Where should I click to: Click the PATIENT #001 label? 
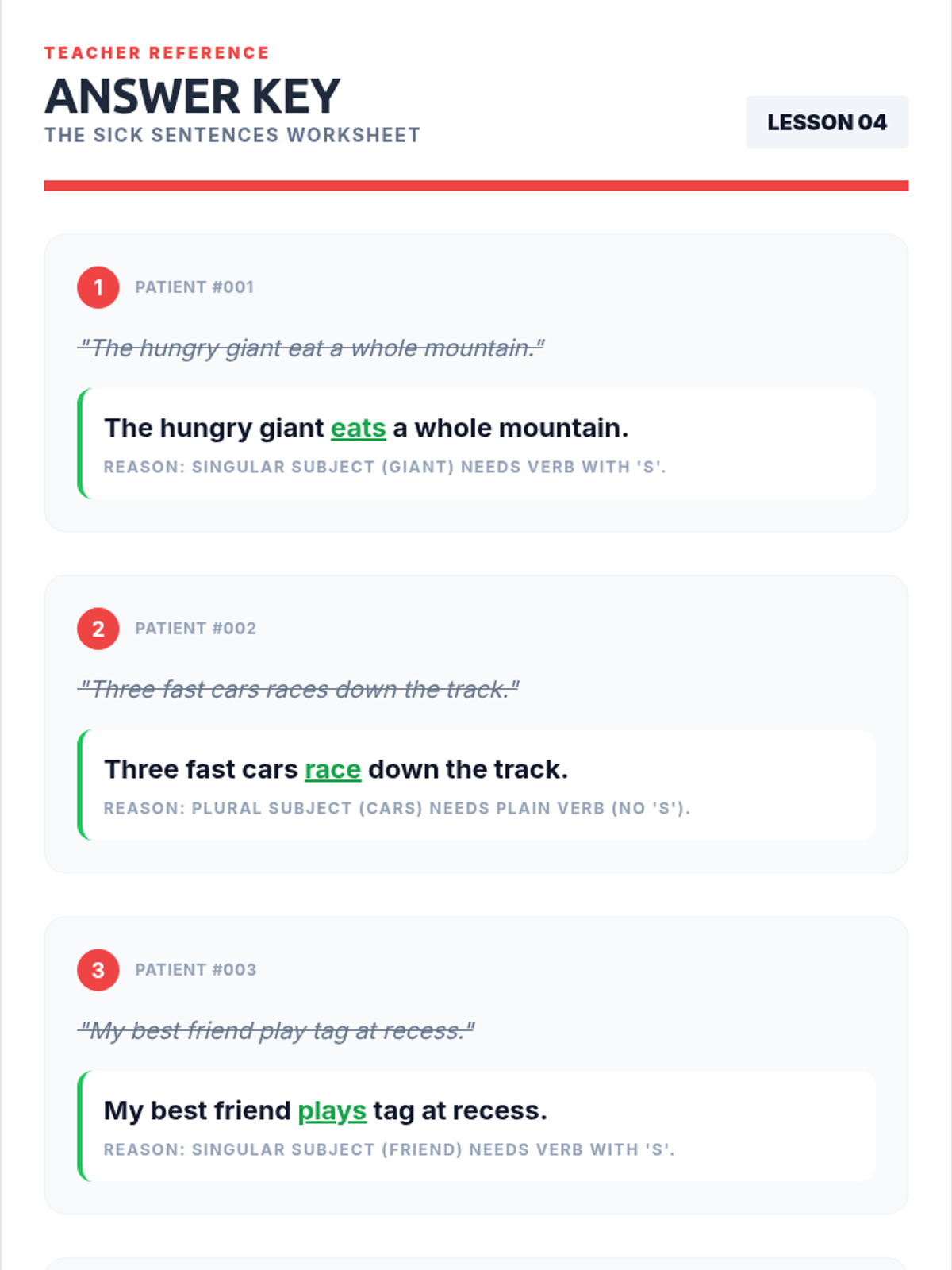(x=194, y=287)
